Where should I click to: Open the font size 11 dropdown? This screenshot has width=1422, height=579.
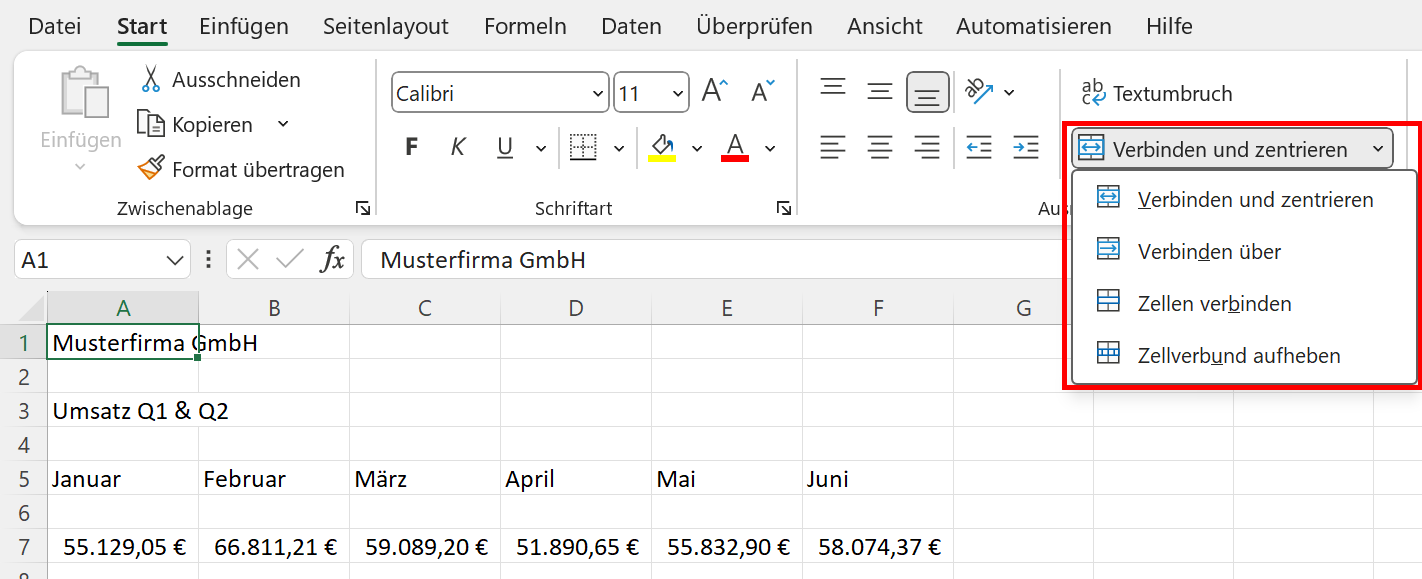click(679, 95)
